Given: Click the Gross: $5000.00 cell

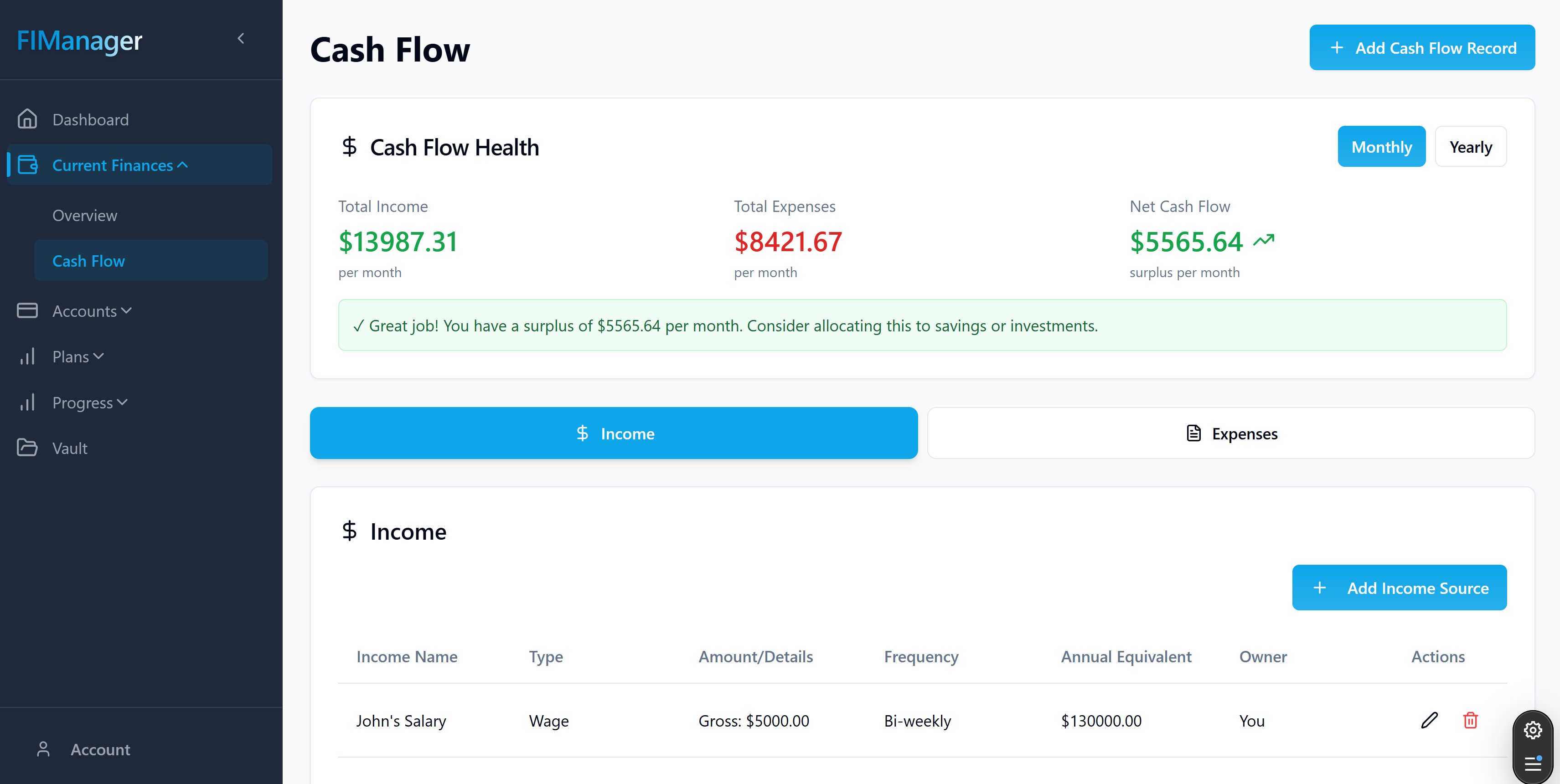Looking at the screenshot, I should [754, 721].
